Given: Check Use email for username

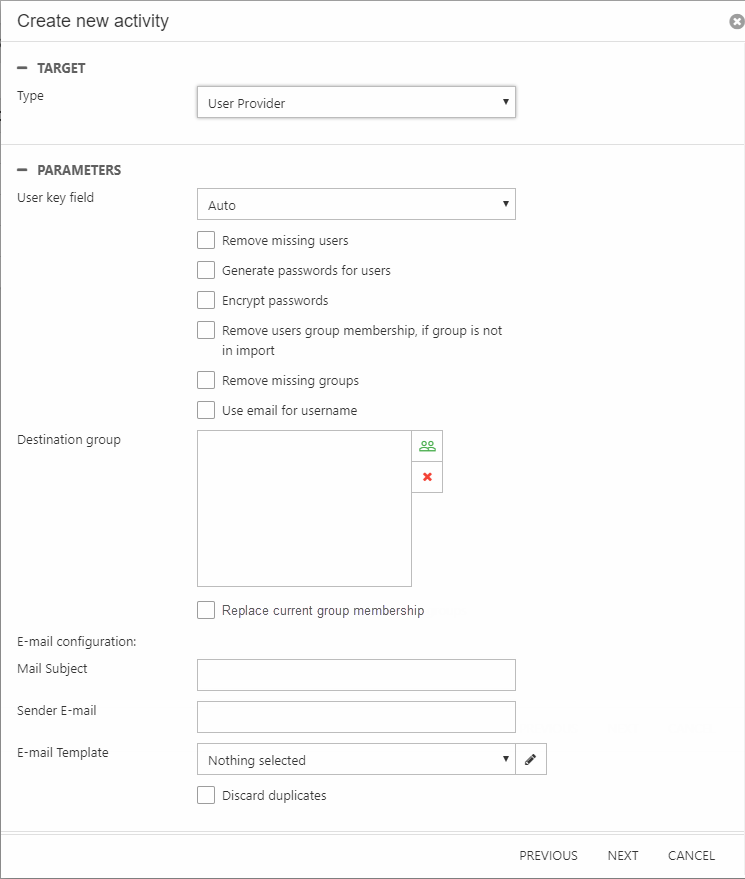Looking at the screenshot, I should pos(206,410).
